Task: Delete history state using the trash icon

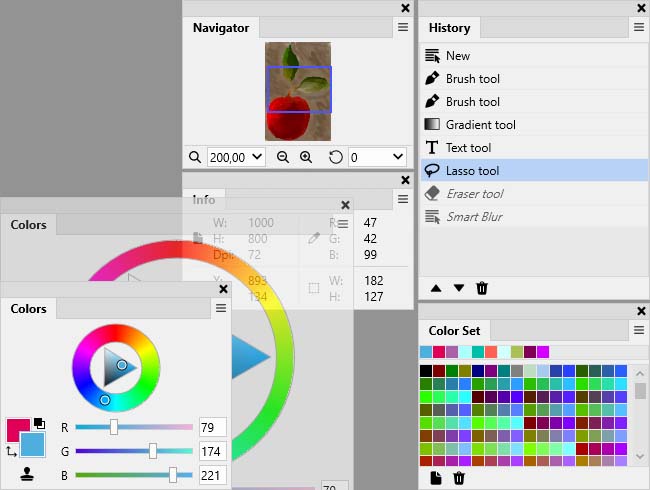Action: pyautogui.click(x=482, y=288)
